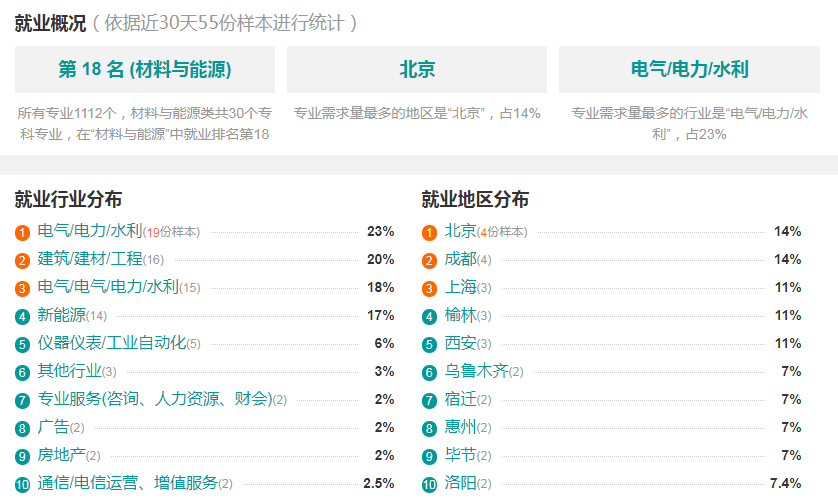
Task: Click the teal rank 9 badge beside 房地产
Action: click(x=22, y=457)
